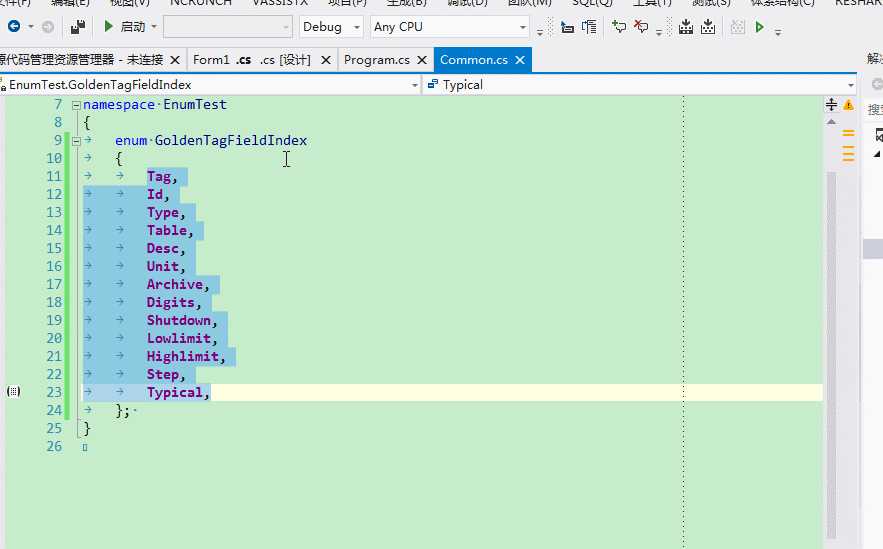Switch to the Form1.cs [设计] tab
This screenshot has width=883, height=549.
click(x=252, y=60)
